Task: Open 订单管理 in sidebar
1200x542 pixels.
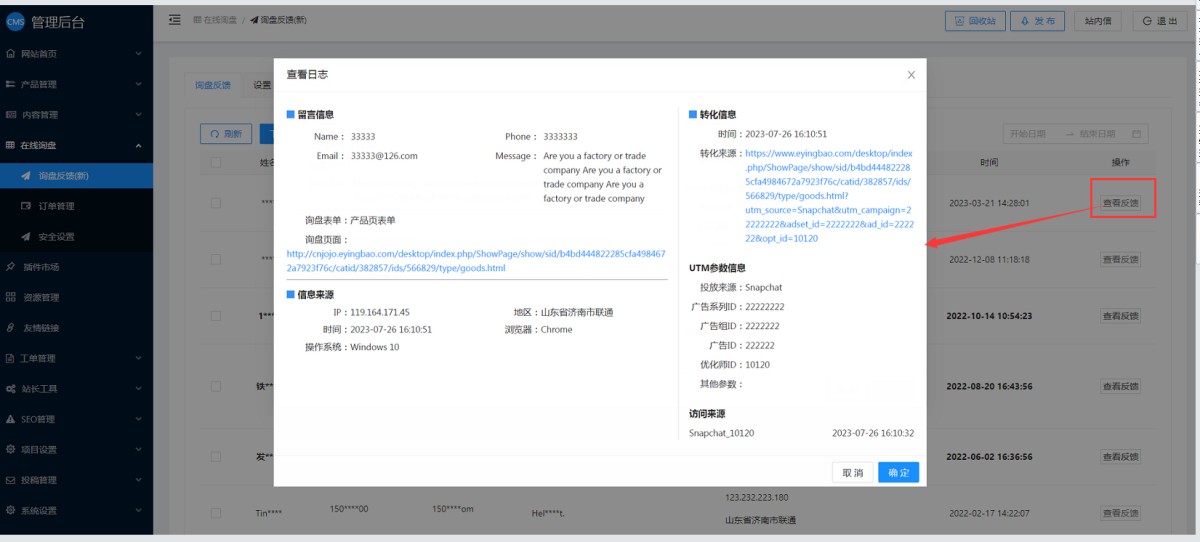Action: coord(62,206)
